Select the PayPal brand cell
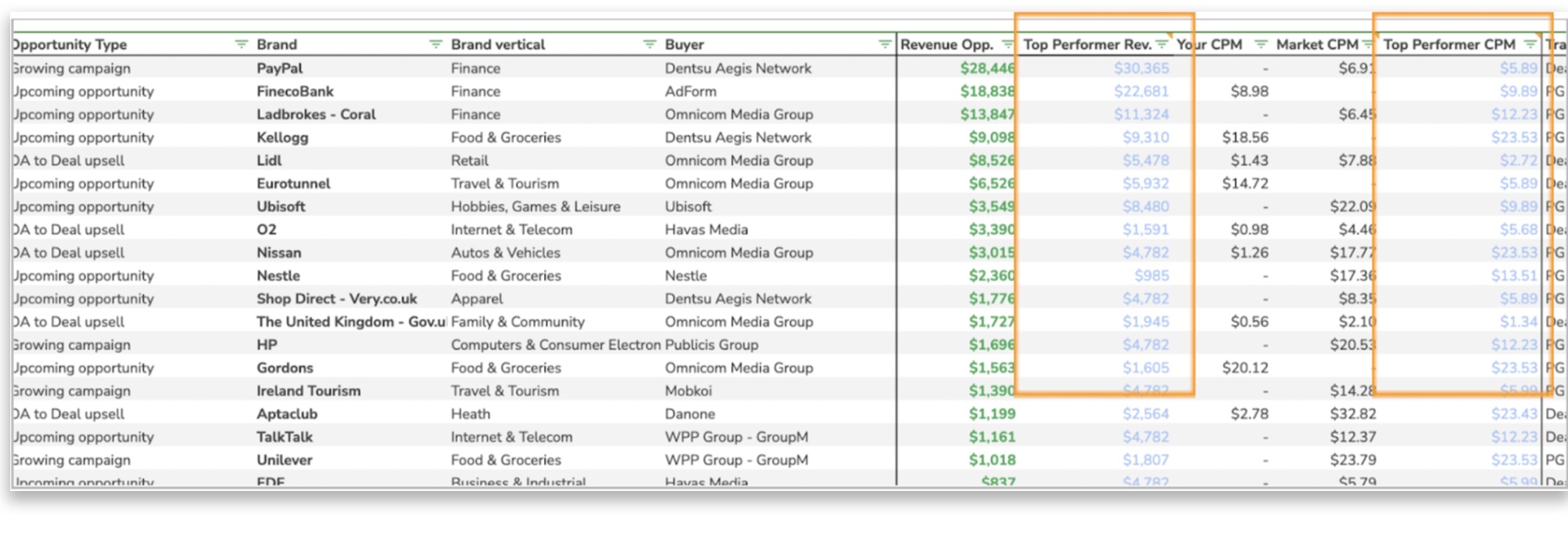 coord(280,68)
